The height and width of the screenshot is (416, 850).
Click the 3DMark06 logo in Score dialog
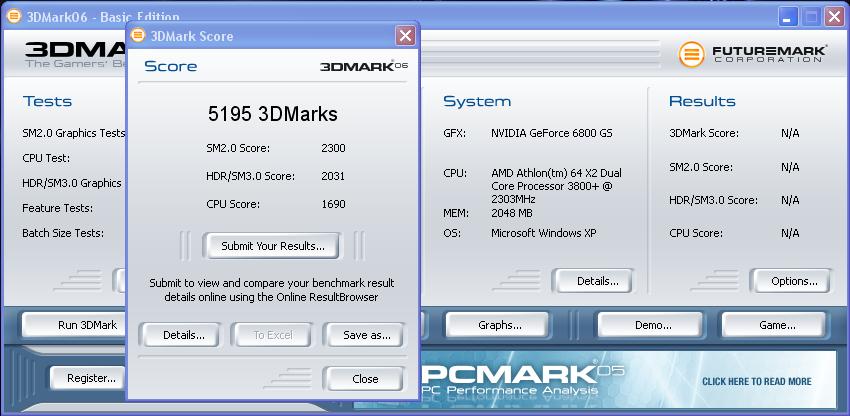[x=363, y=66]
